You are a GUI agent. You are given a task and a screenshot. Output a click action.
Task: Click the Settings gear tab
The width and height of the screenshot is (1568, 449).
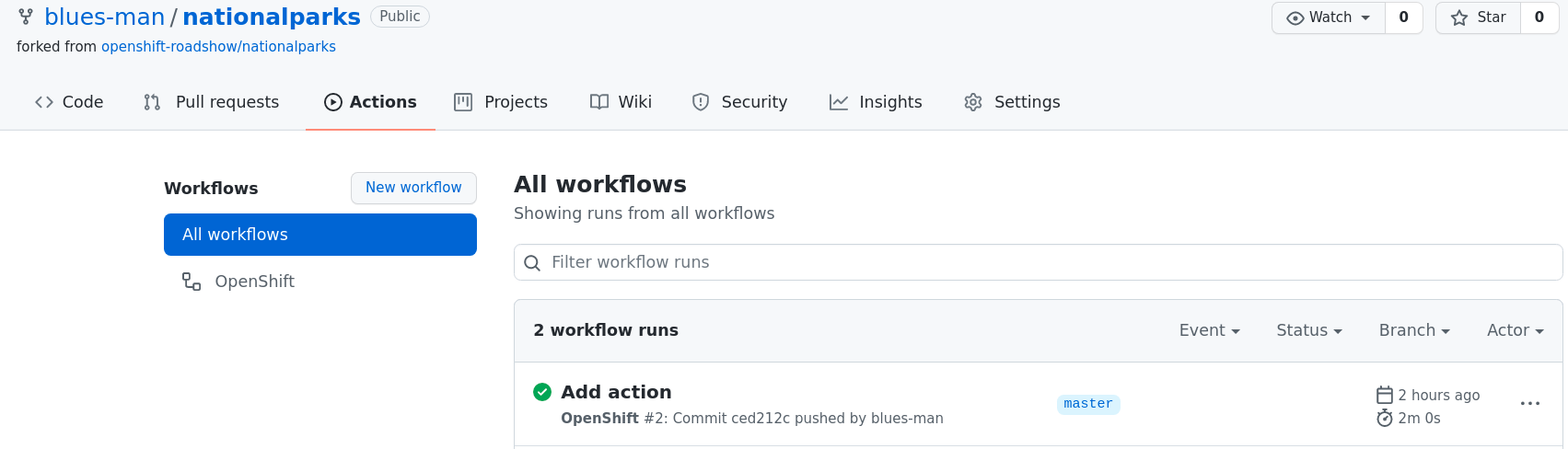1011,102
